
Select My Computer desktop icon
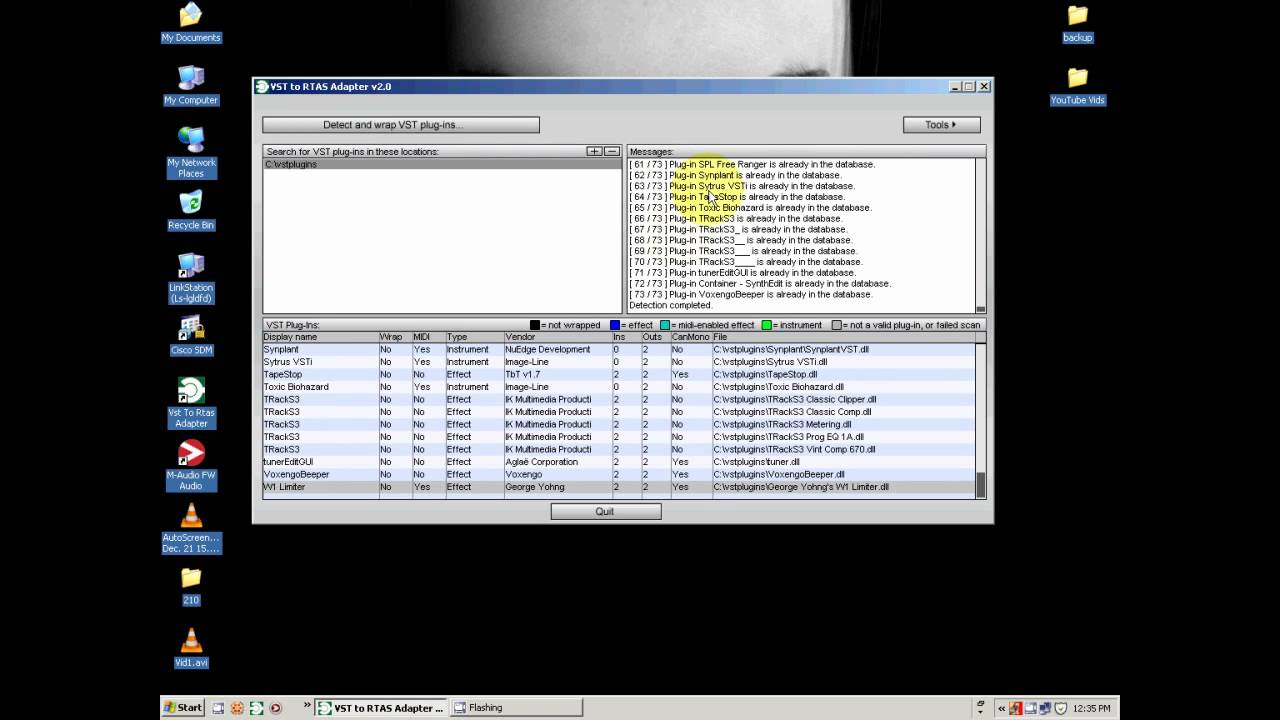[x=191, y=84]
